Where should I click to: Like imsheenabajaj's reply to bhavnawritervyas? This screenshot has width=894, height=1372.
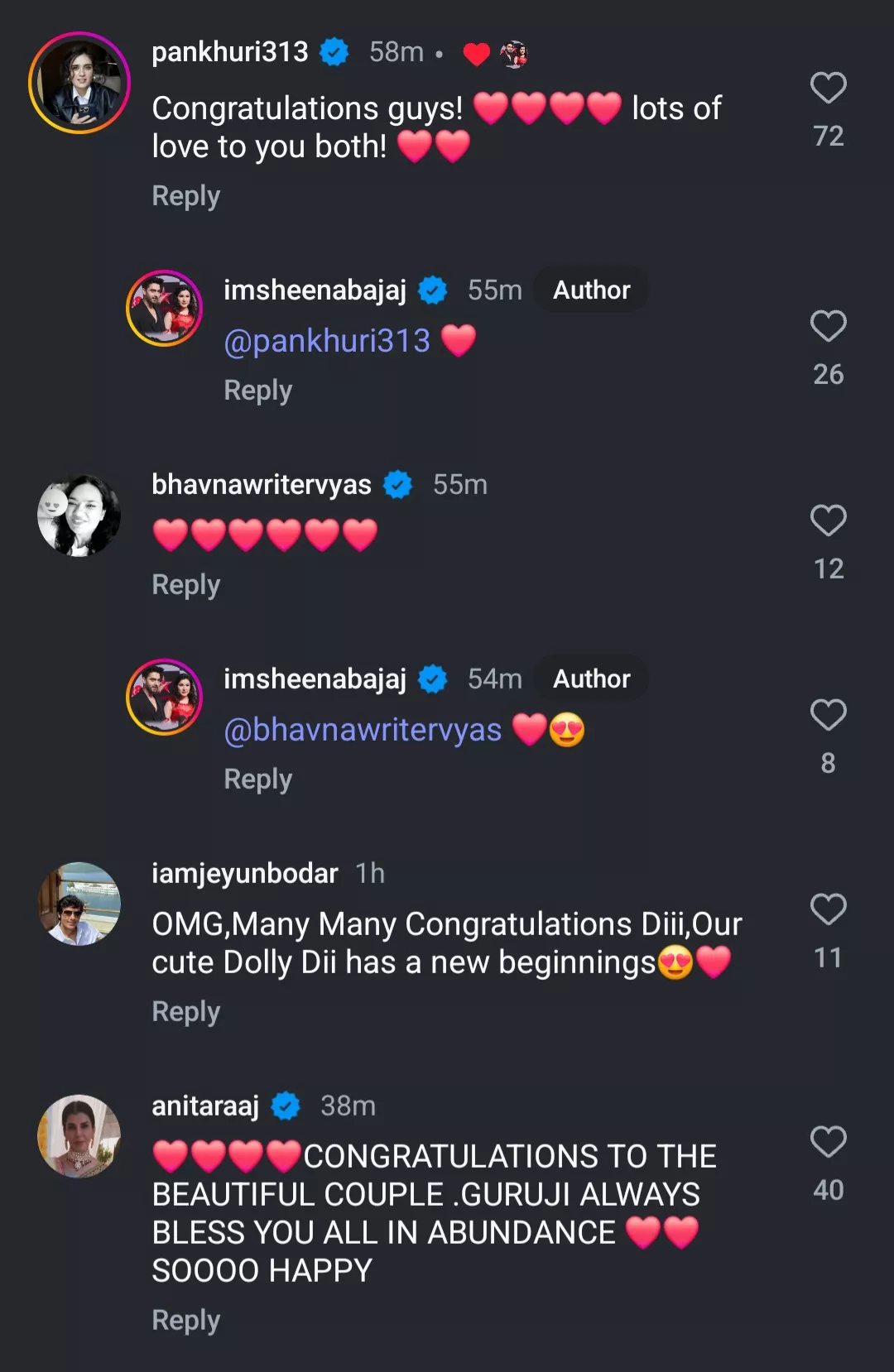[828, 716]
